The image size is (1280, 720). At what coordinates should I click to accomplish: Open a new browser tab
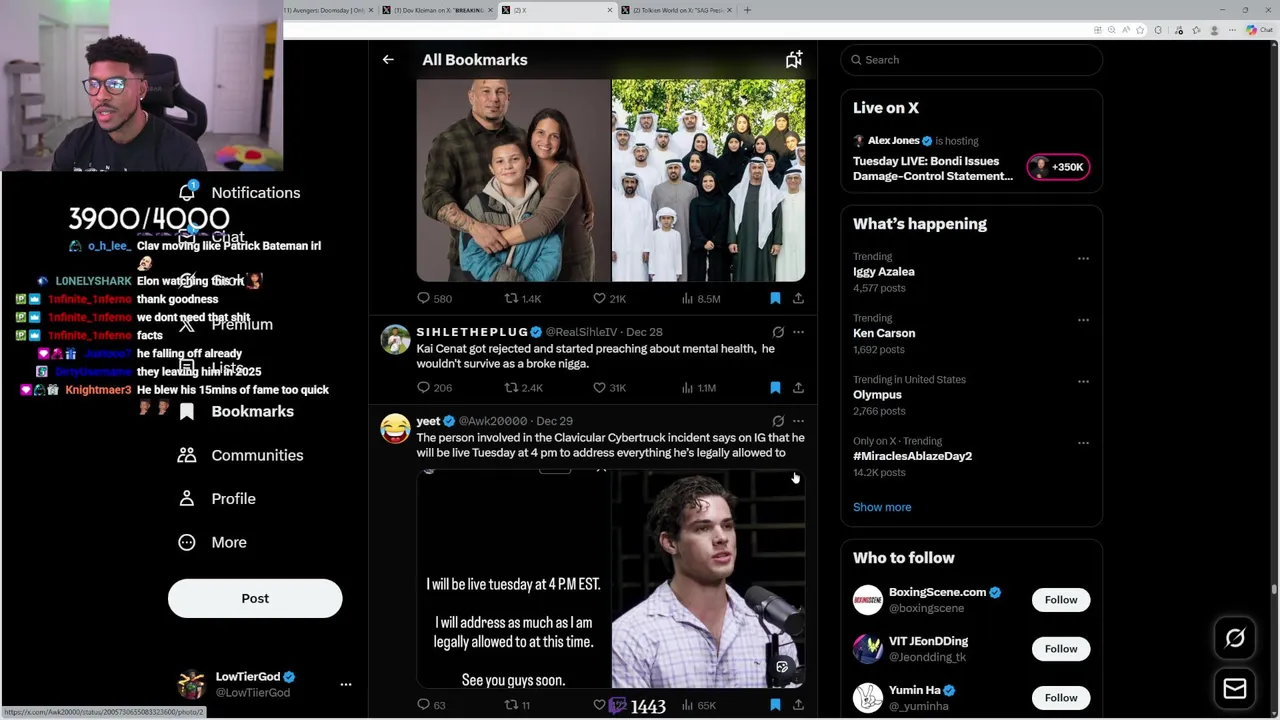point(747,10)
